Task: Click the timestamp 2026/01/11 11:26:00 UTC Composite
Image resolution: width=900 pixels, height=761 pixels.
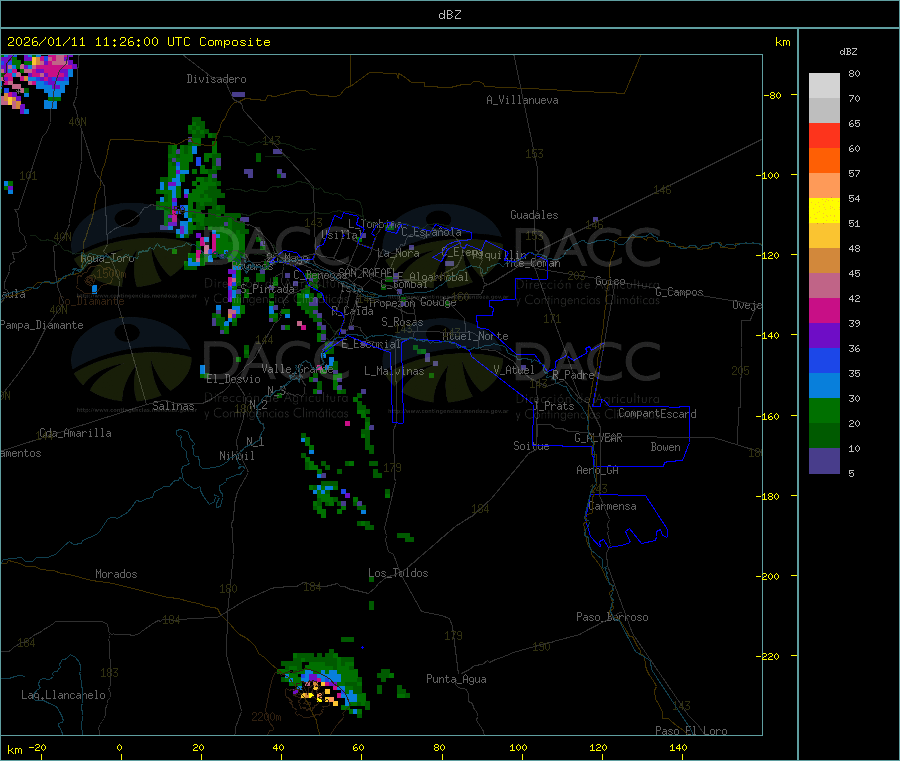Action: click(138, 42)
